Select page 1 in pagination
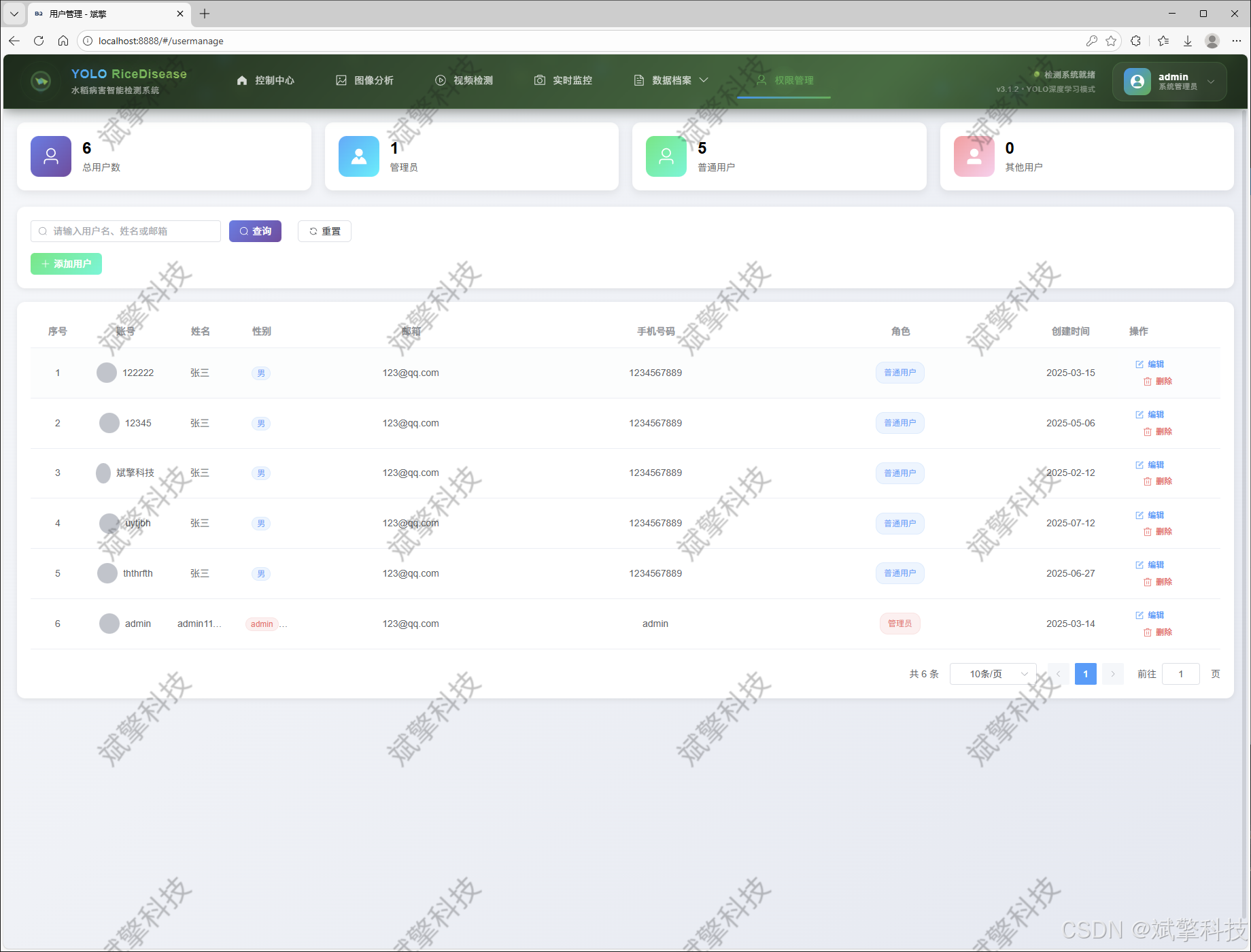The image size is (1251, 952). click(x=1086, y=674)
